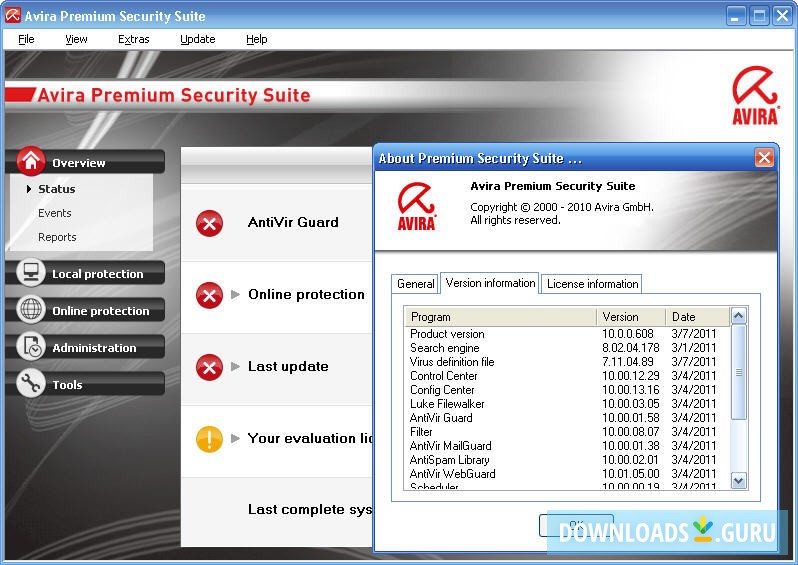
Task: Click date 3/1/2011 for Search engine
Action: [x=694, y=348]
